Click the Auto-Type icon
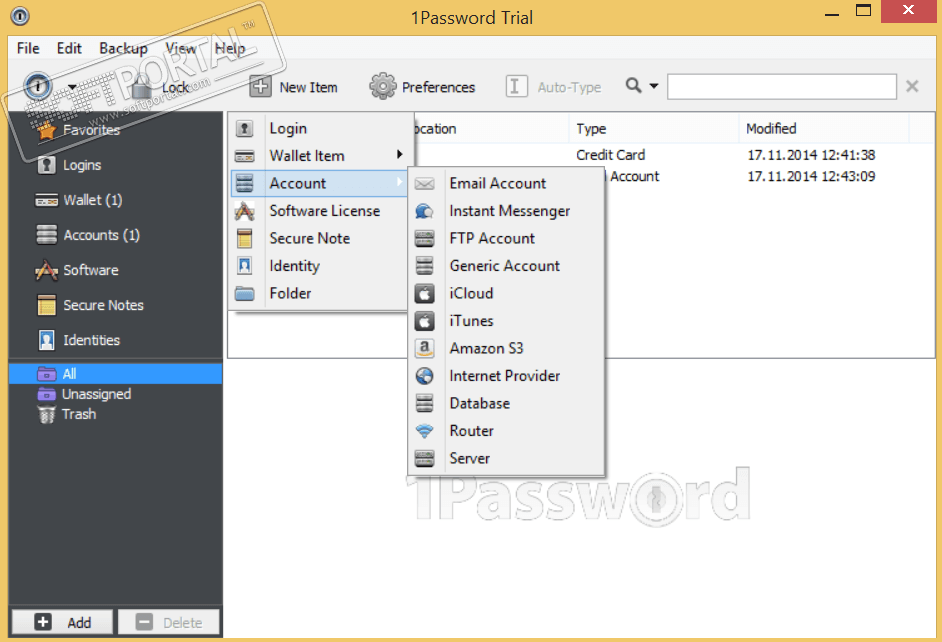Image resolution: width=942 pixels, height=642 pixels. [516, 86]
